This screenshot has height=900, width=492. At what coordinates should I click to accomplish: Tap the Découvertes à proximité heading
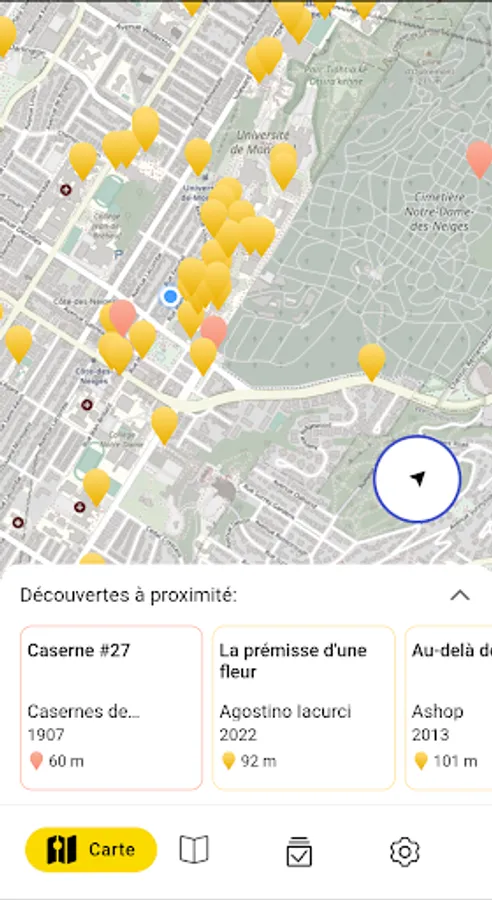tap(129, 595)
